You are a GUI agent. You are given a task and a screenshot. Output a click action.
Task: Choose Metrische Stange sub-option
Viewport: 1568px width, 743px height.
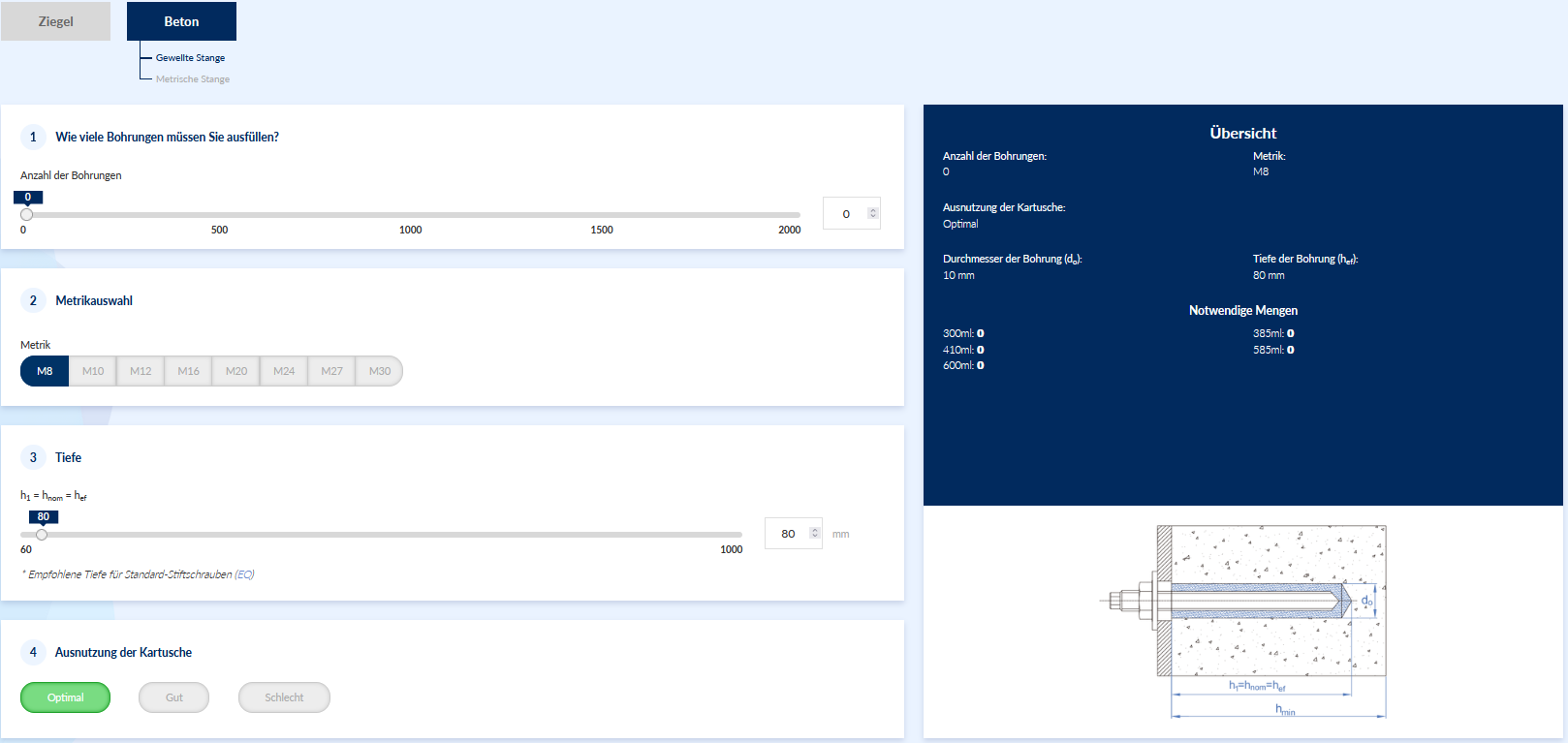193,79
